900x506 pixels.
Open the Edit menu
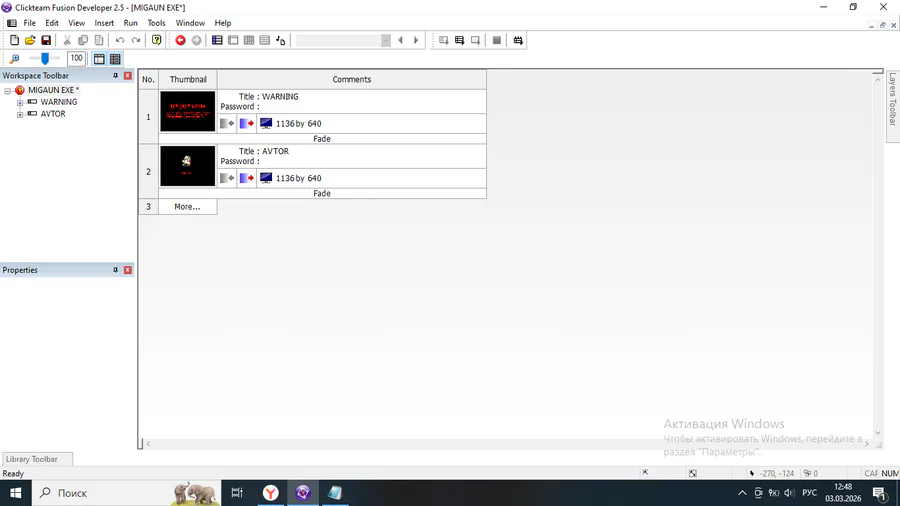(52, 23)
